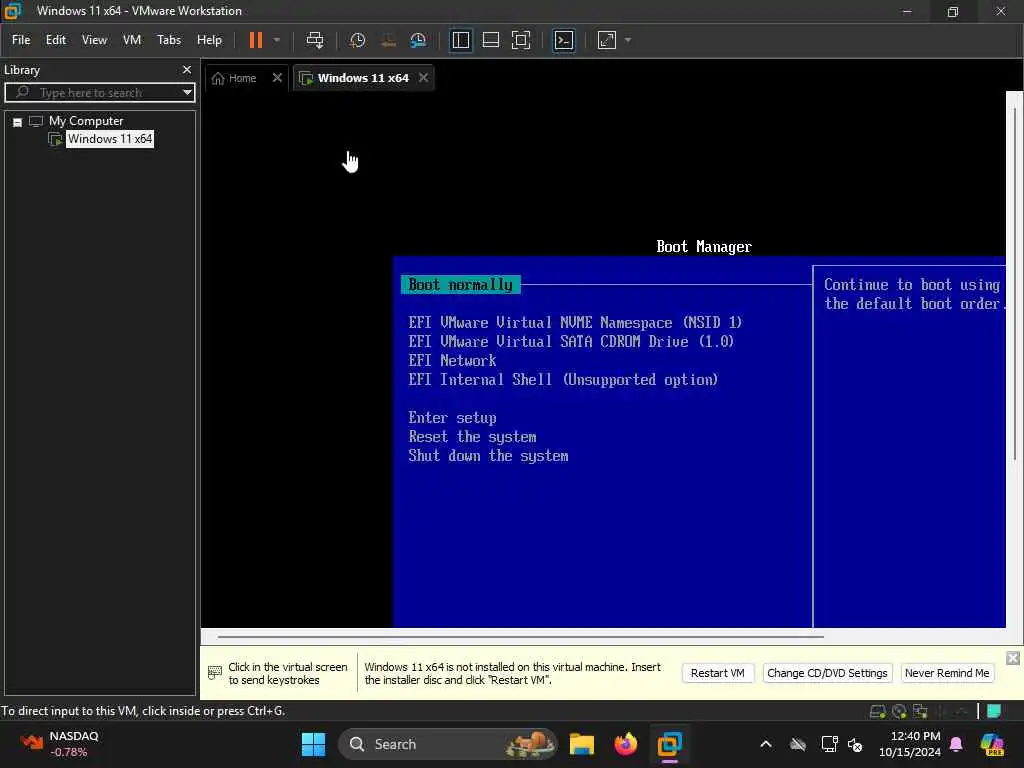The image size is (1024, 768).
Task: Select Enter setup in Boot Manager
Action: coord(452,418)
